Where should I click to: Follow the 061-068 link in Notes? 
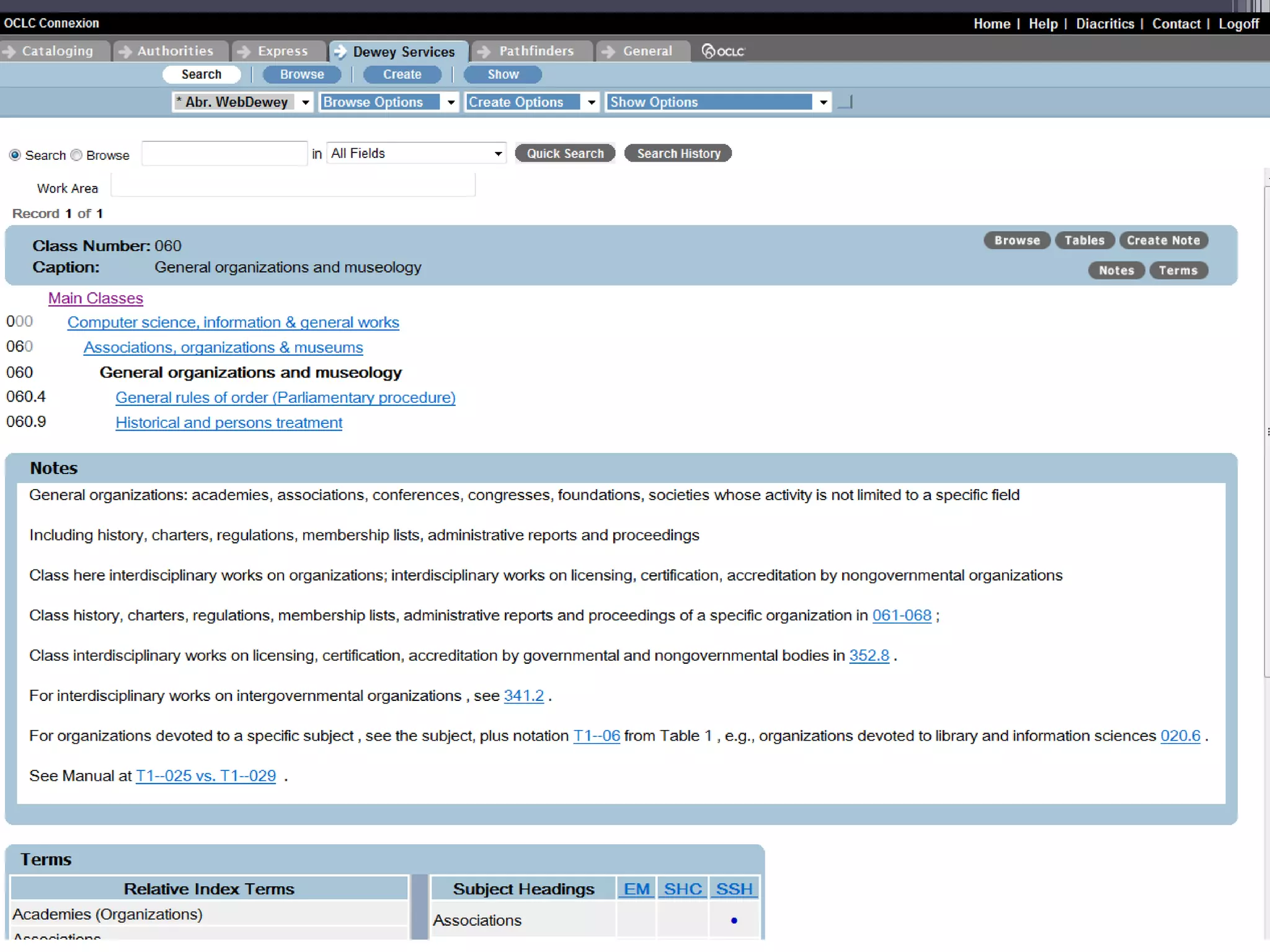pyautogui.click(x=902, y=615)
